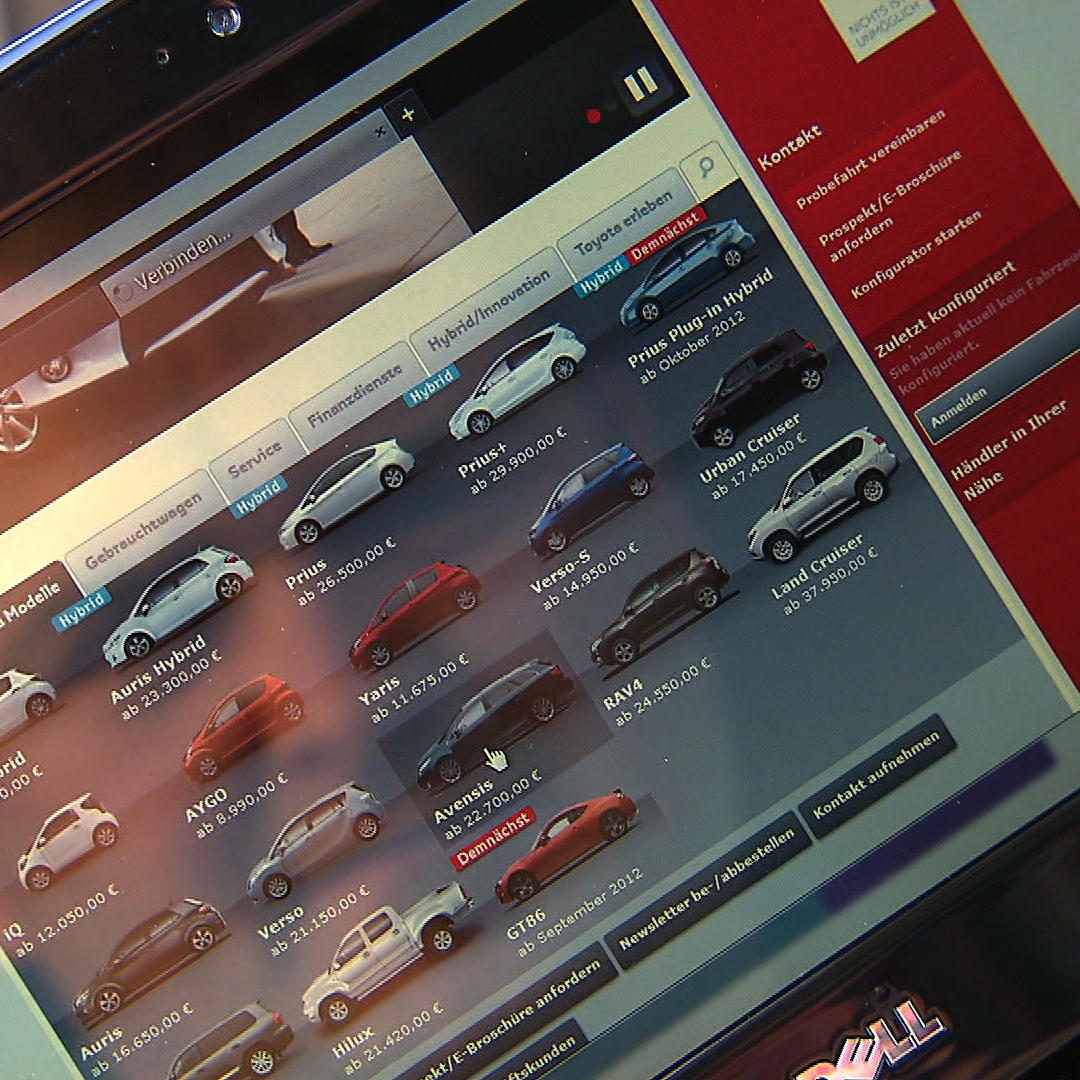Open the Konfigurator starten link
The height and width of the screenshot is (1080, 1080).
pyautogui.click(x=916, y=255)
